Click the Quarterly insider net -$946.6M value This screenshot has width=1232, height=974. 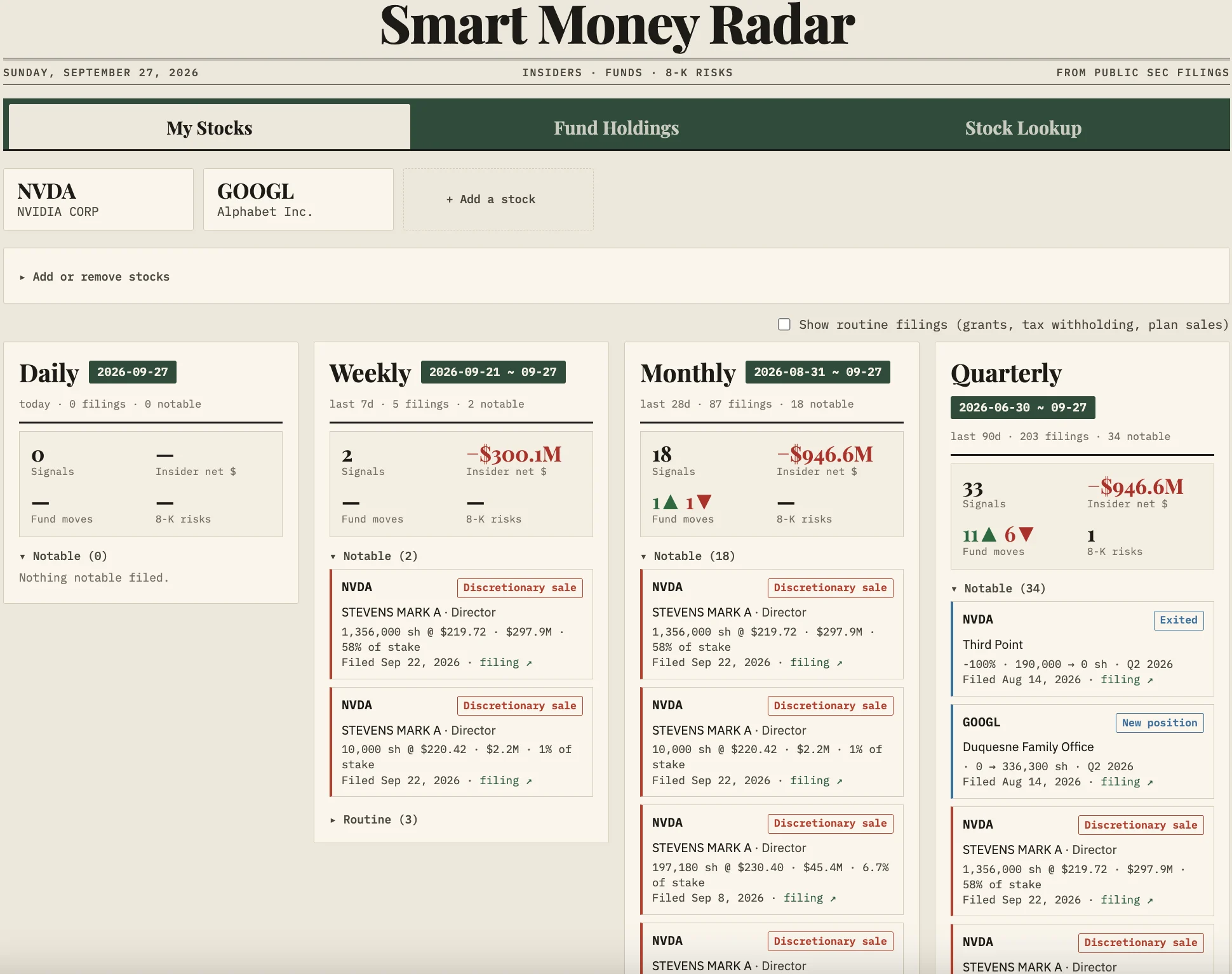point(1135,486)
